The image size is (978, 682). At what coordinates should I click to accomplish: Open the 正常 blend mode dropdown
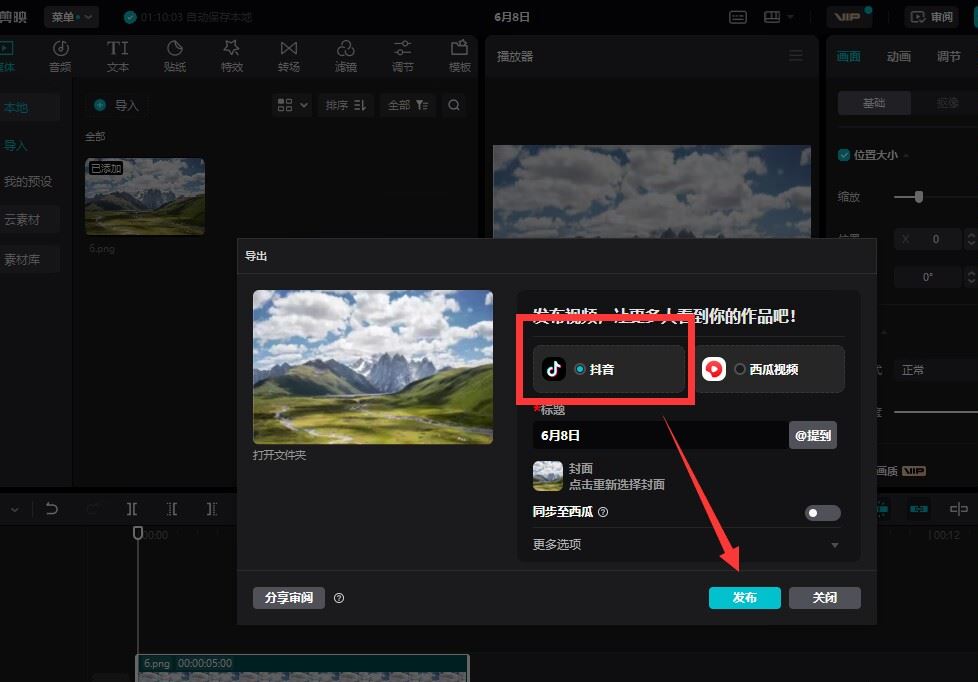tap(936, 370)
